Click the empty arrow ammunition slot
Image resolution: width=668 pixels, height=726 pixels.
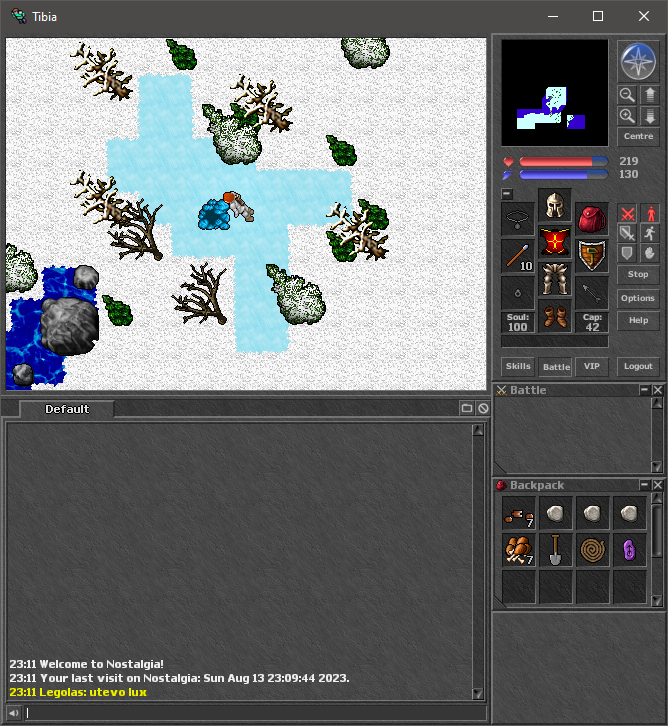[592, 293]
